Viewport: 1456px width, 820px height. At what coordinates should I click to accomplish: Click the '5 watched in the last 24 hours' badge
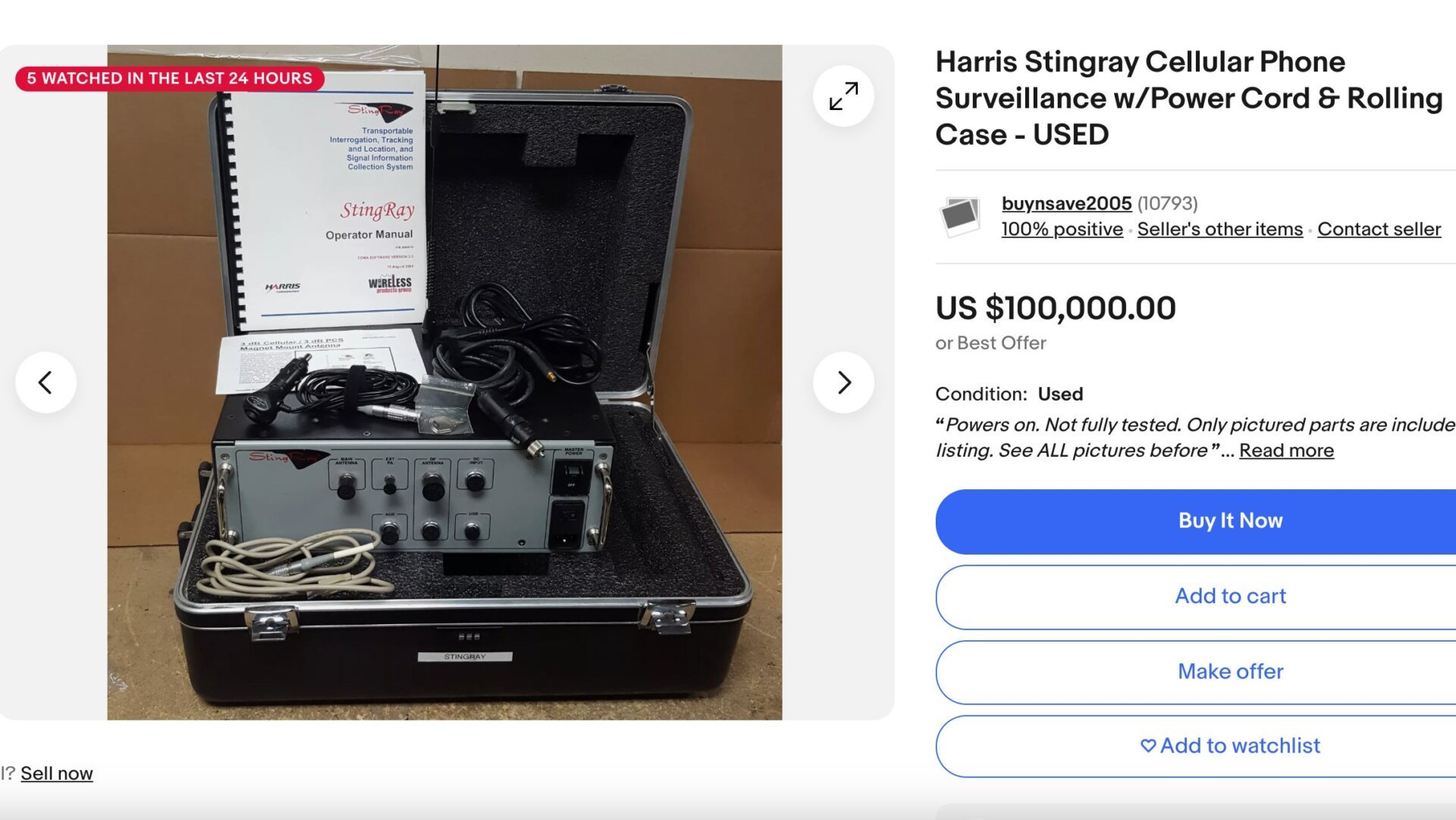point(169,78)
